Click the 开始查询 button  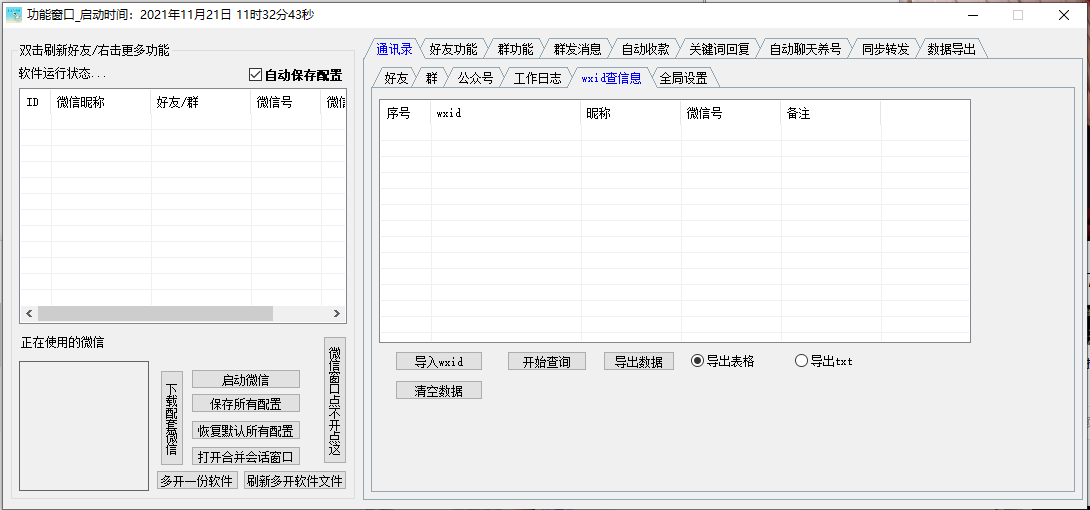546,361
